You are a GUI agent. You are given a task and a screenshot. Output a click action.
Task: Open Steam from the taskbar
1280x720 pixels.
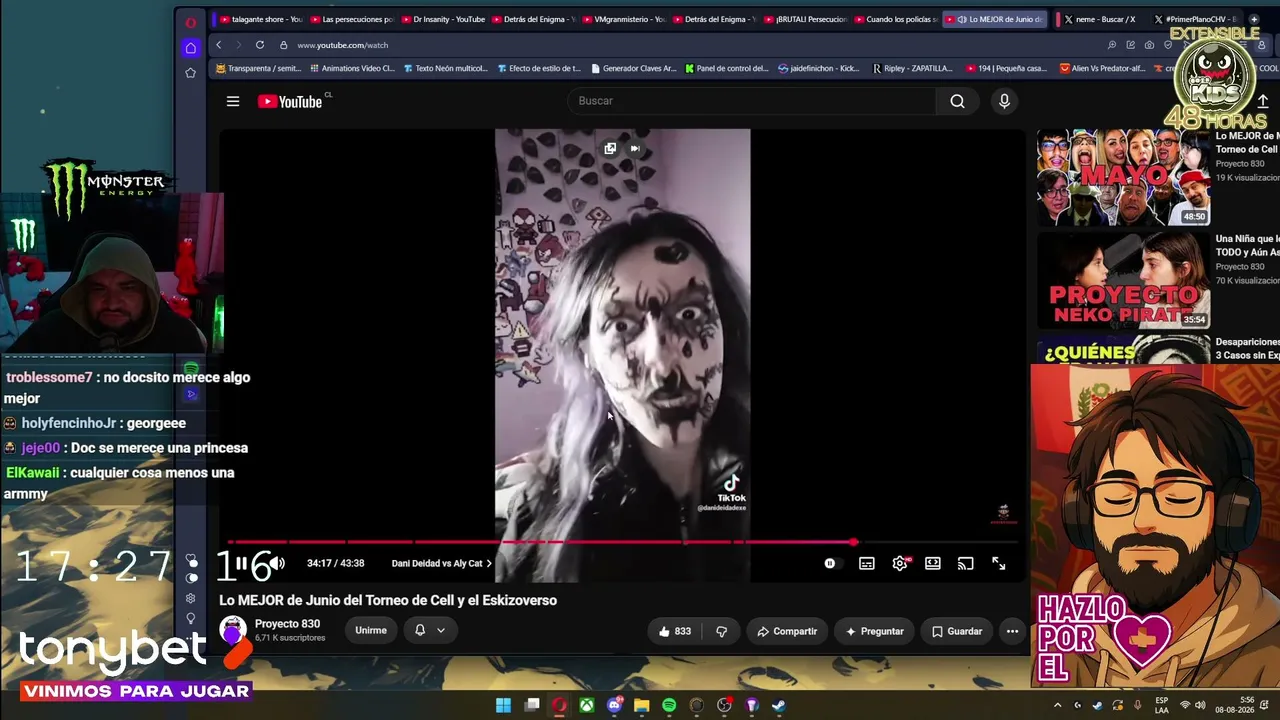[779, 705]
